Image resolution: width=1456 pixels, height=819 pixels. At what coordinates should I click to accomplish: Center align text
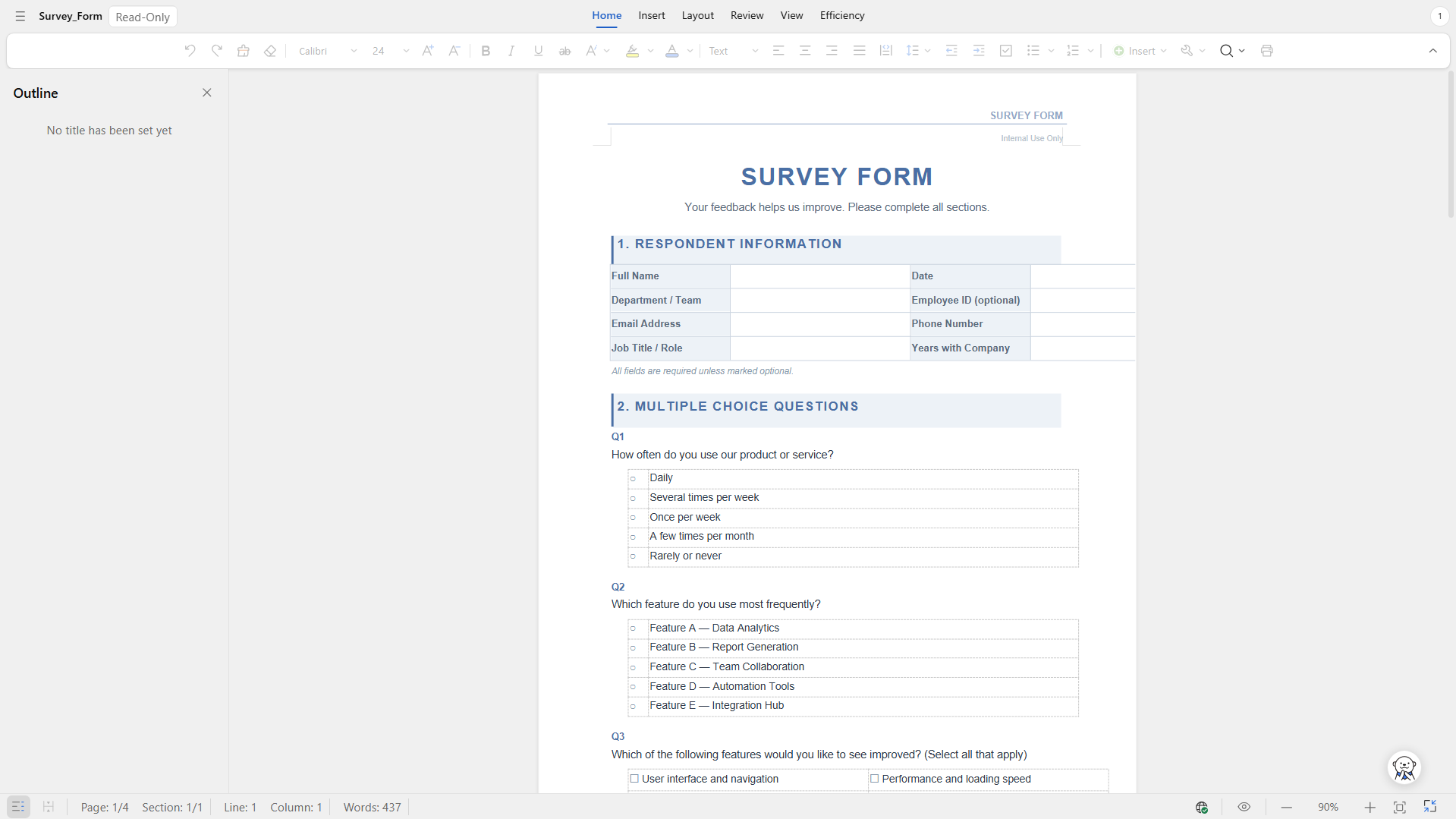click(805, 51)
